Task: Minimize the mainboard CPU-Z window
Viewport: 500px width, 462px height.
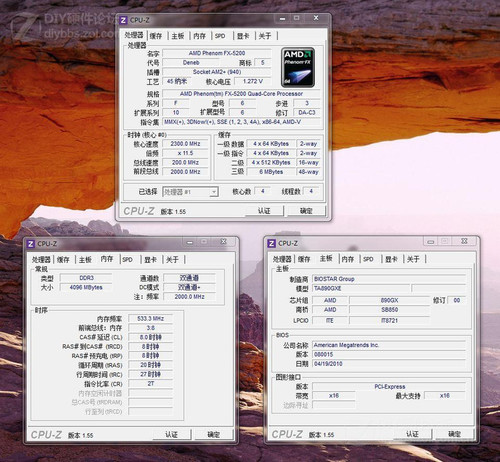Action: (x=430, y=241)
